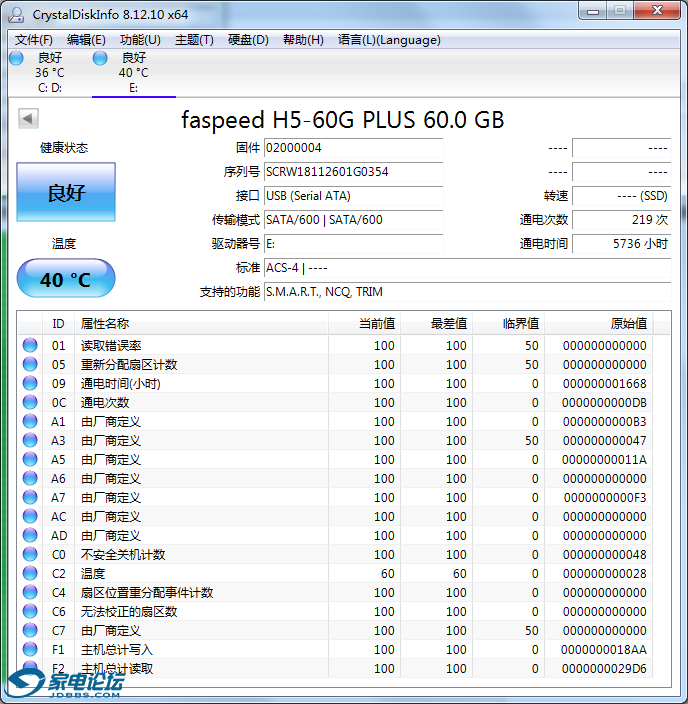Viewport: 688px width, 704px height.
Task: Click the CrystalDiskInfo title bar app icon
Action: (16, 14)
